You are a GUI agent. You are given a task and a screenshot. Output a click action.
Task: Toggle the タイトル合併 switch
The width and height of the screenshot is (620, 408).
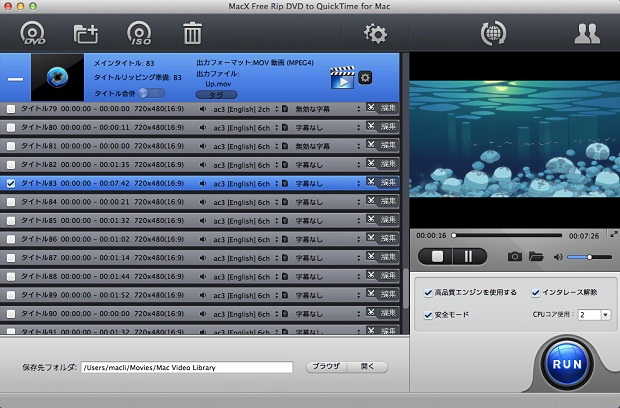(151, 93)
